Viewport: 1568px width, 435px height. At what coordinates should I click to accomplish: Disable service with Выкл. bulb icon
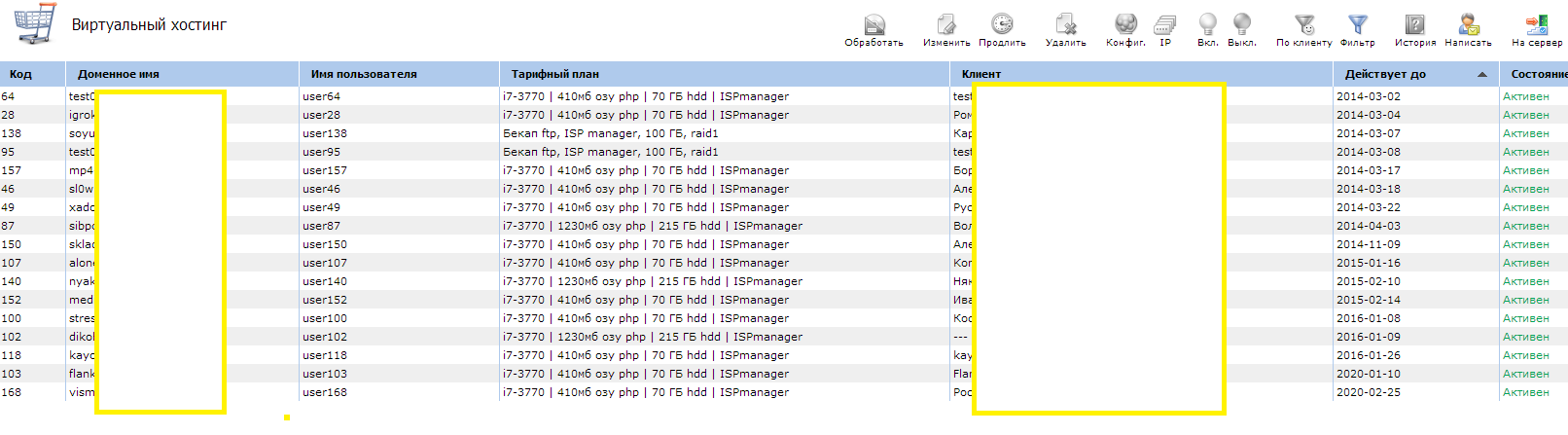[x=1241, y=26]
